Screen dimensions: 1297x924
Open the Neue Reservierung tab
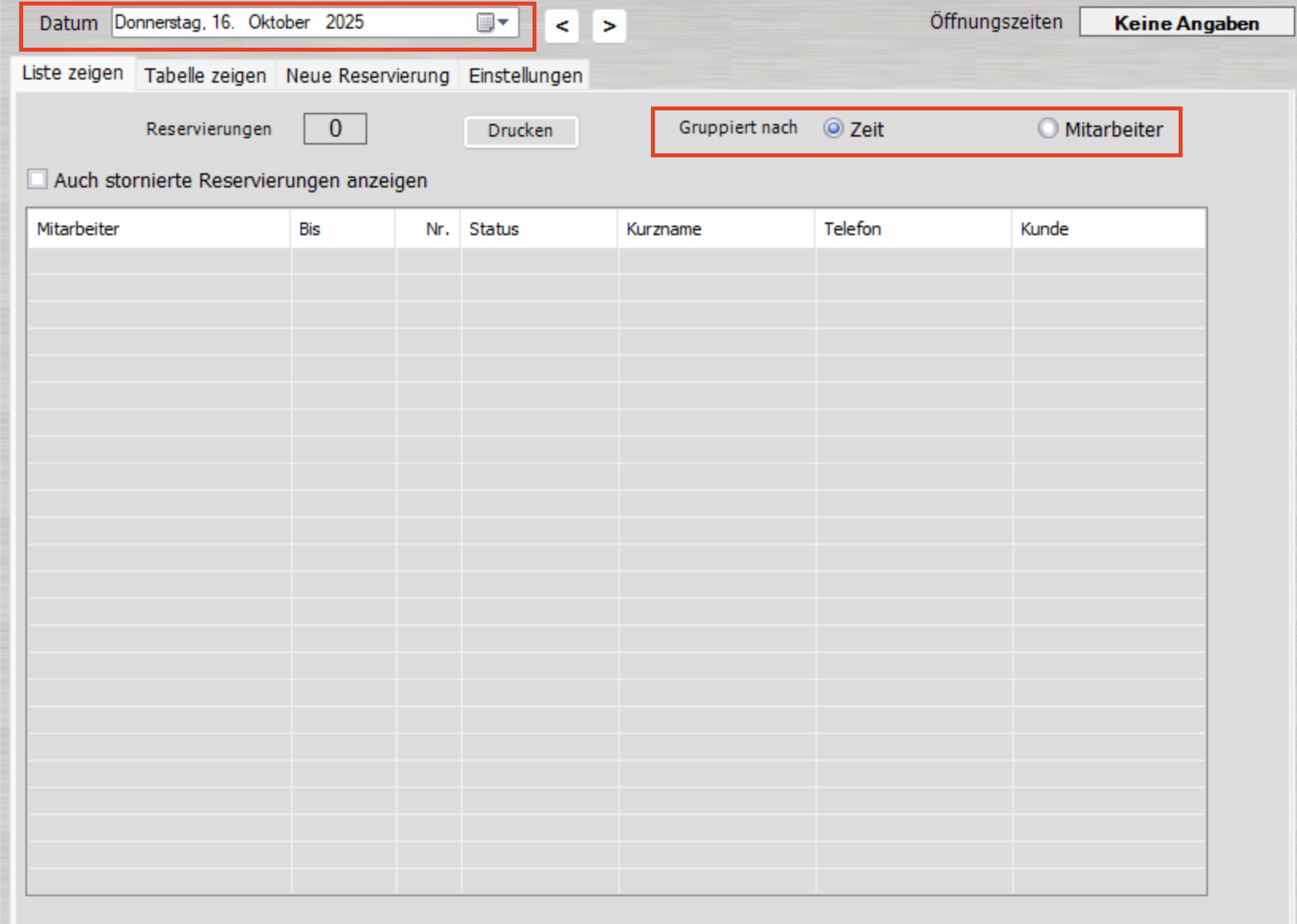point(366,75)
